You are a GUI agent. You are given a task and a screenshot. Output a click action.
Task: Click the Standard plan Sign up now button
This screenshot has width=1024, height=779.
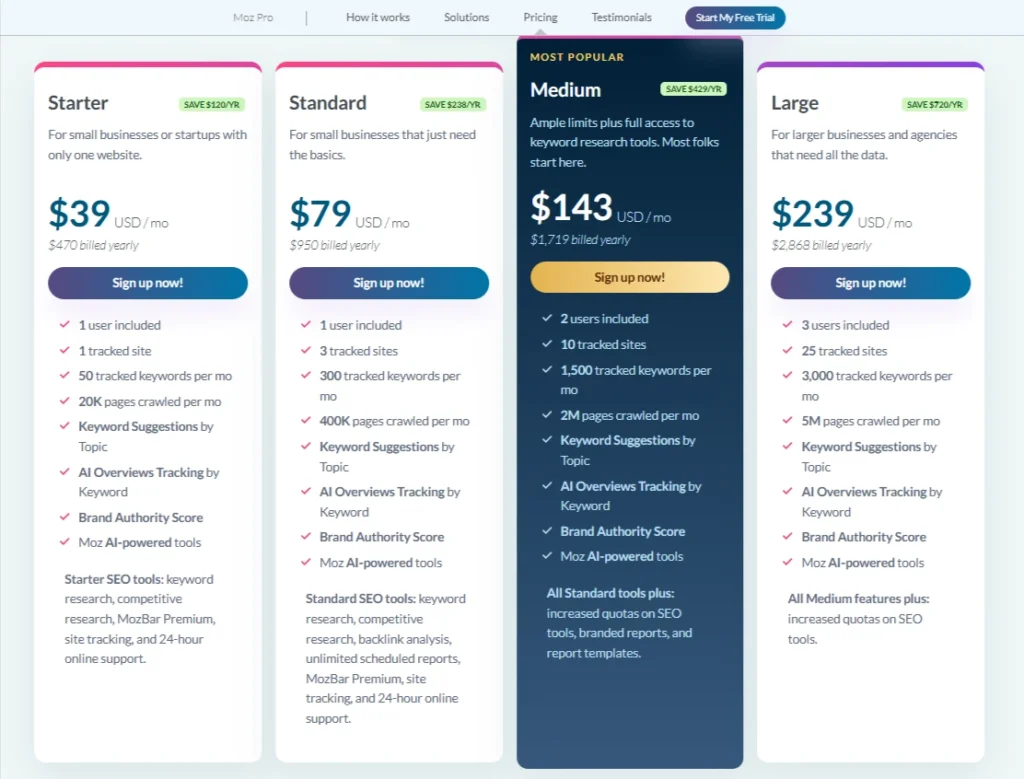(x=389, y=283)
